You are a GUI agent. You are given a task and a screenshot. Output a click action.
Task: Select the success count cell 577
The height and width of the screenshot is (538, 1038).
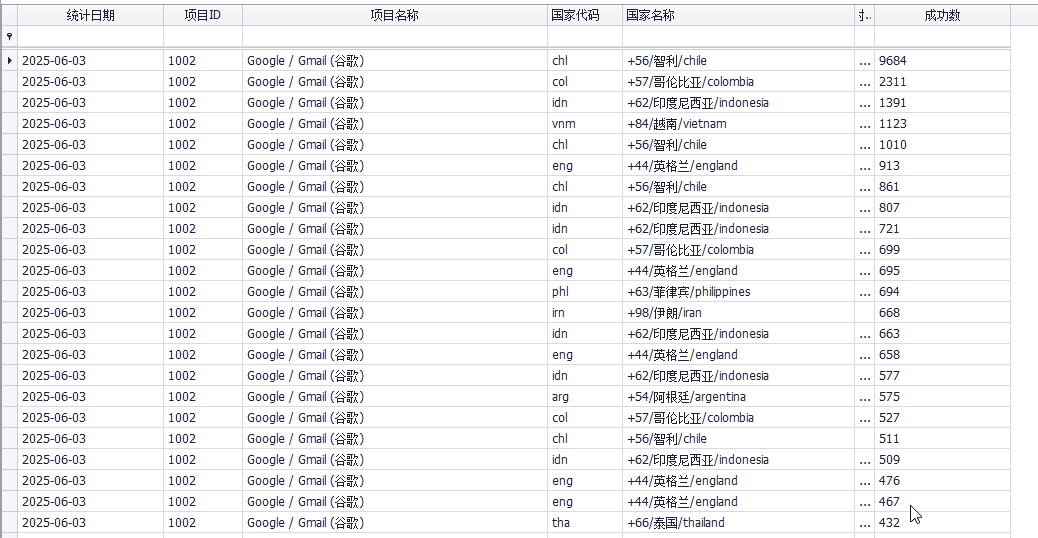[942, 376]
